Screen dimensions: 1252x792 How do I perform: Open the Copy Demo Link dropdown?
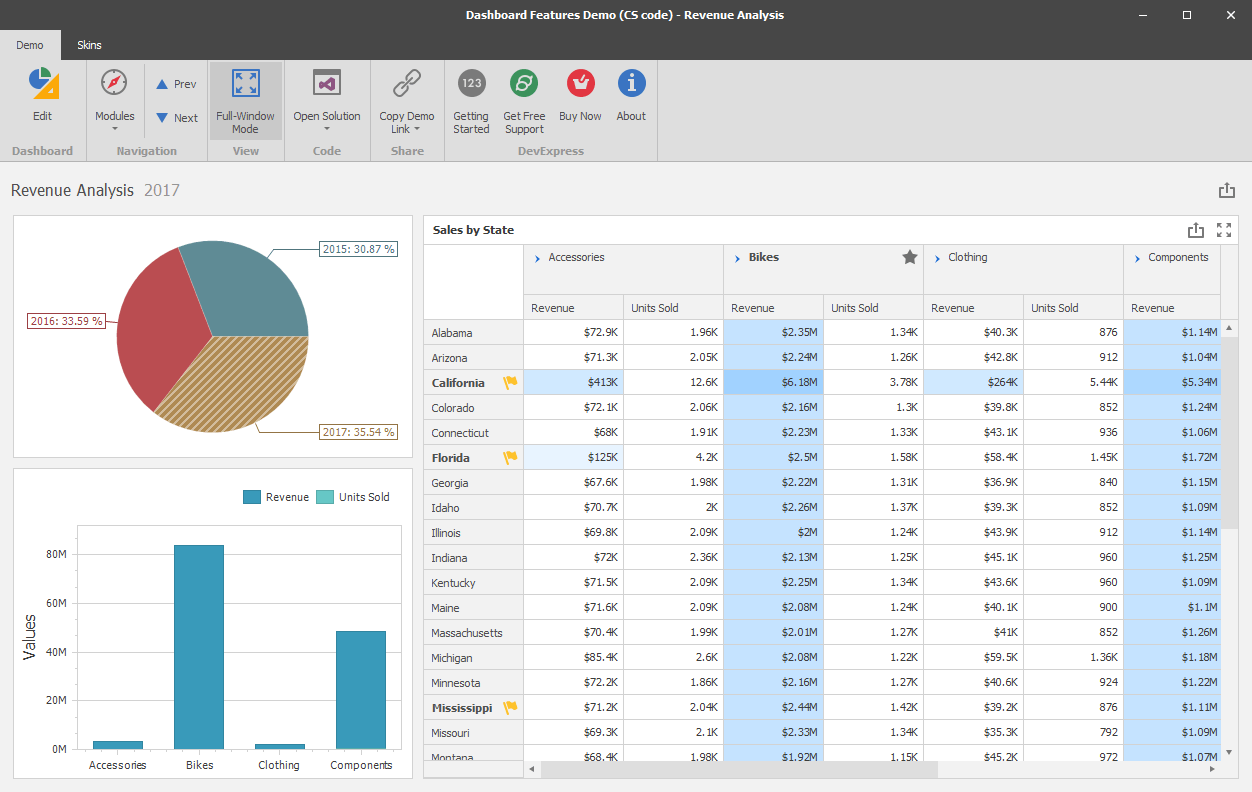coord(407,122)
